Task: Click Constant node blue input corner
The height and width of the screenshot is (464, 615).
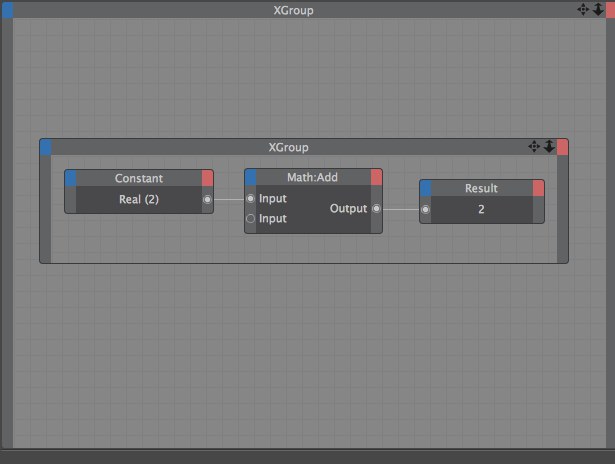Action: tap(71, 178)
